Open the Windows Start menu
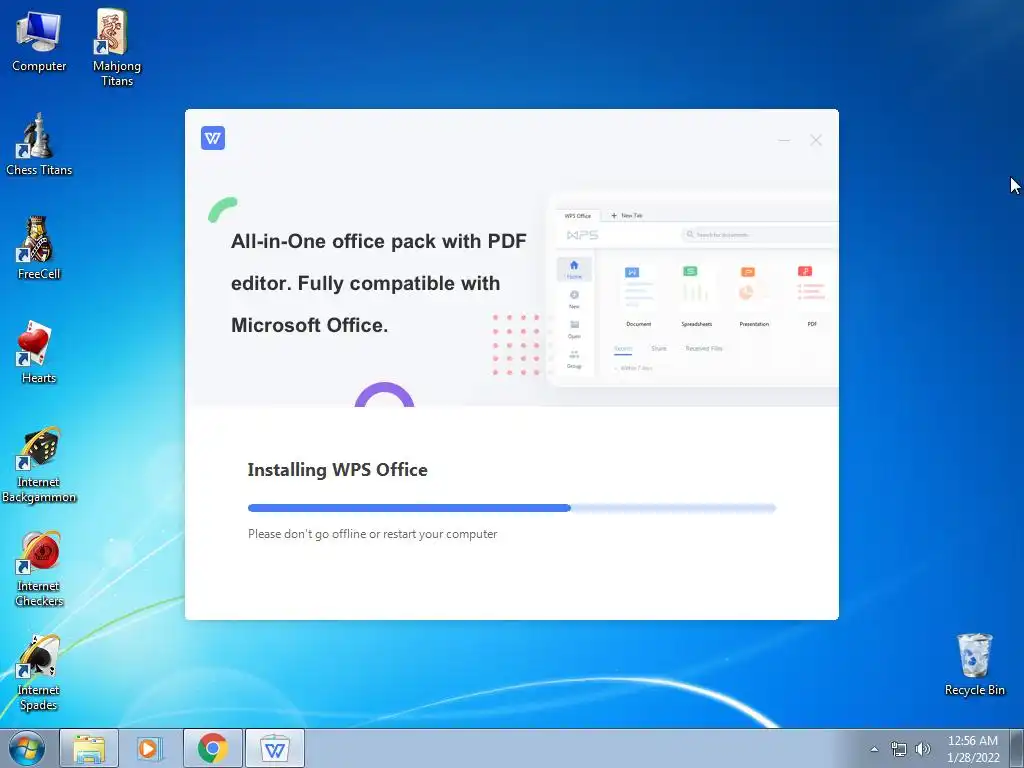Viewport: 1024px width, 768px height. (27, 748)
